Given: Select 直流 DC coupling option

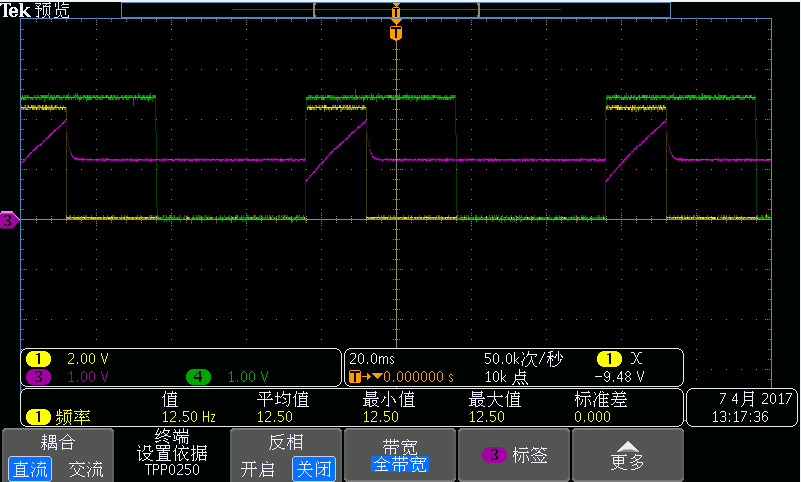Looking at the screenshot, I should click(x=30, y=469).
